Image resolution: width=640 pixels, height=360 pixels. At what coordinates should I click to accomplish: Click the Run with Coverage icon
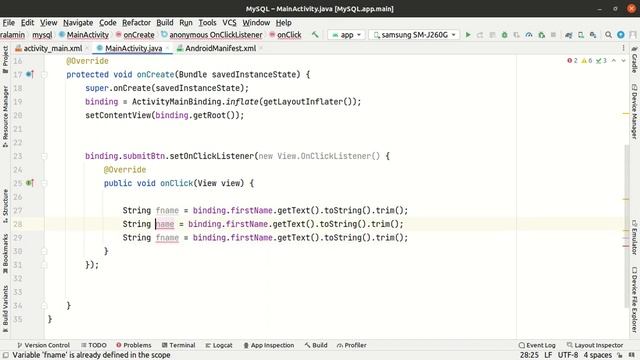point(517,35)
